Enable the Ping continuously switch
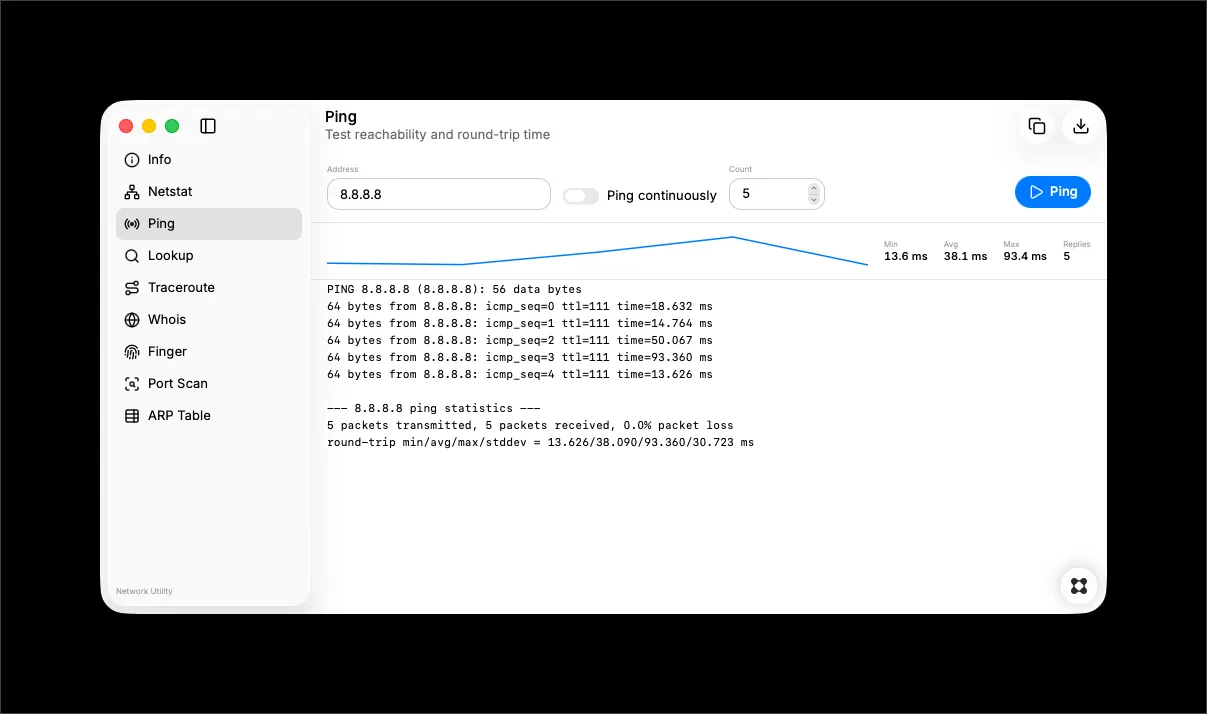The height and width of the screenshot is (714, 1207). click(581, 196)
